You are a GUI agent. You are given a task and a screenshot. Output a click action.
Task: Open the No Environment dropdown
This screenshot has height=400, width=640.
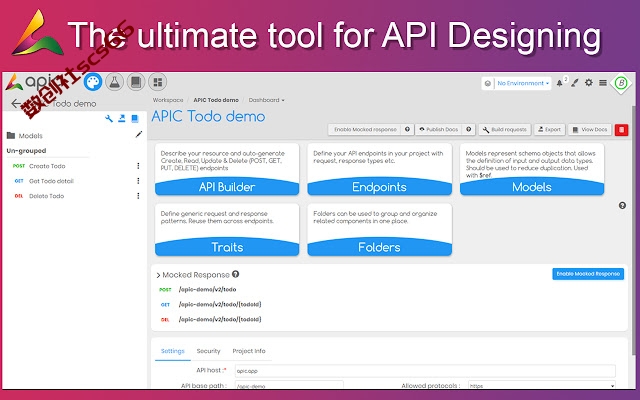click(x=523, y=83)
